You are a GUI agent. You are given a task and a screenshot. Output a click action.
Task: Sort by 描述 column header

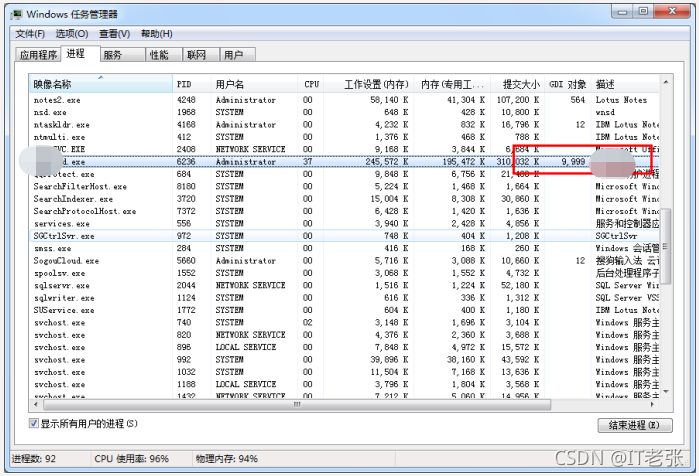[x=625, y=84]
